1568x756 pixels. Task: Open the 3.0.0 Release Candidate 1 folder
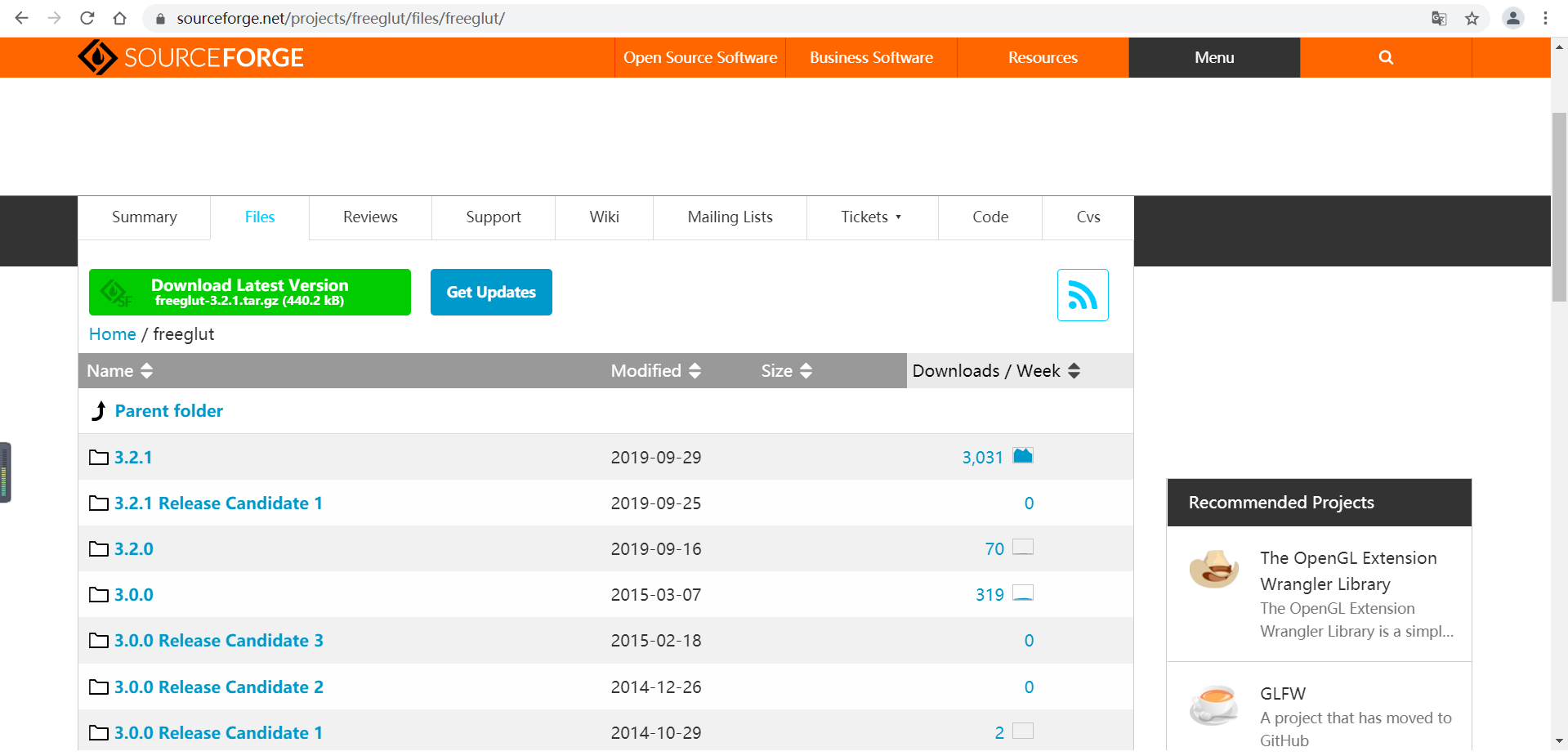coord(218,732)
